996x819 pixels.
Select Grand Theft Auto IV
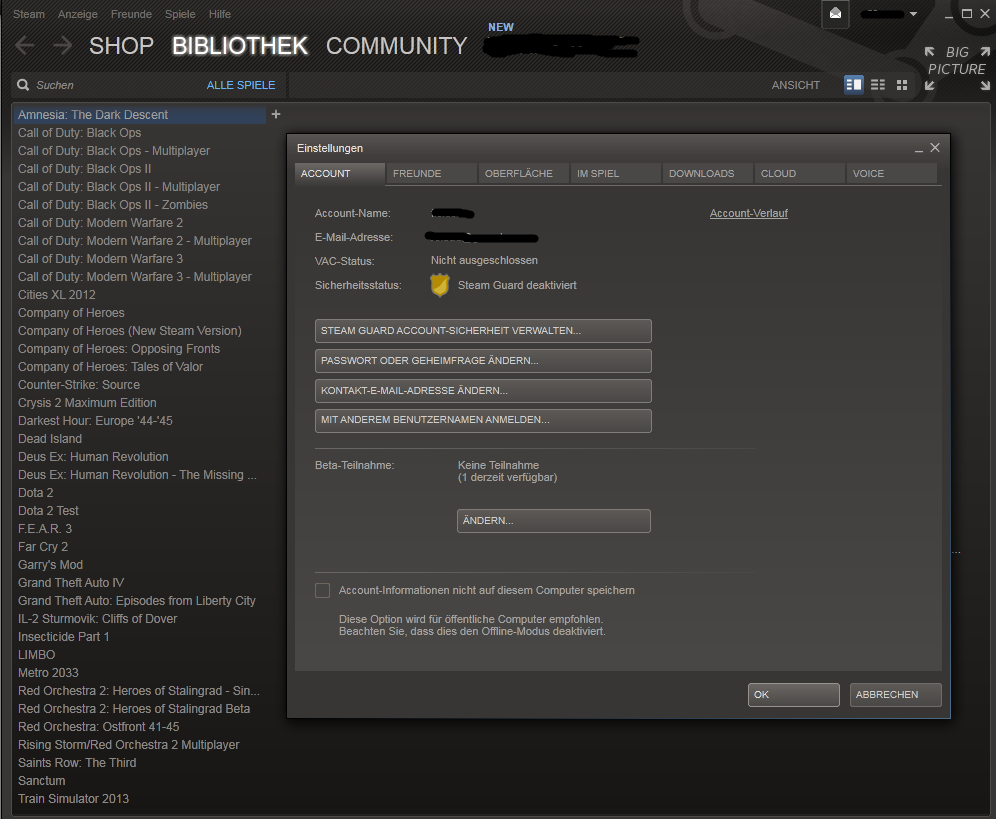[71, 583]
